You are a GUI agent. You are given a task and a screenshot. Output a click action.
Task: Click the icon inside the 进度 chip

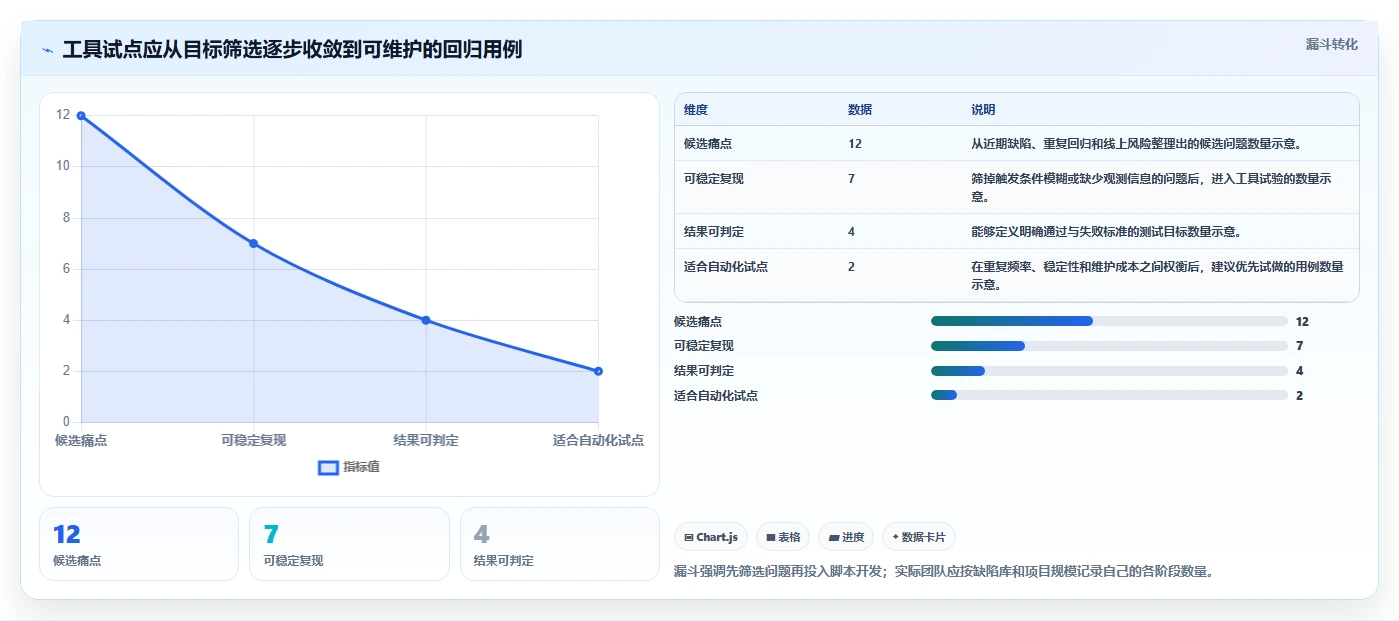click(x=833, y=537)
